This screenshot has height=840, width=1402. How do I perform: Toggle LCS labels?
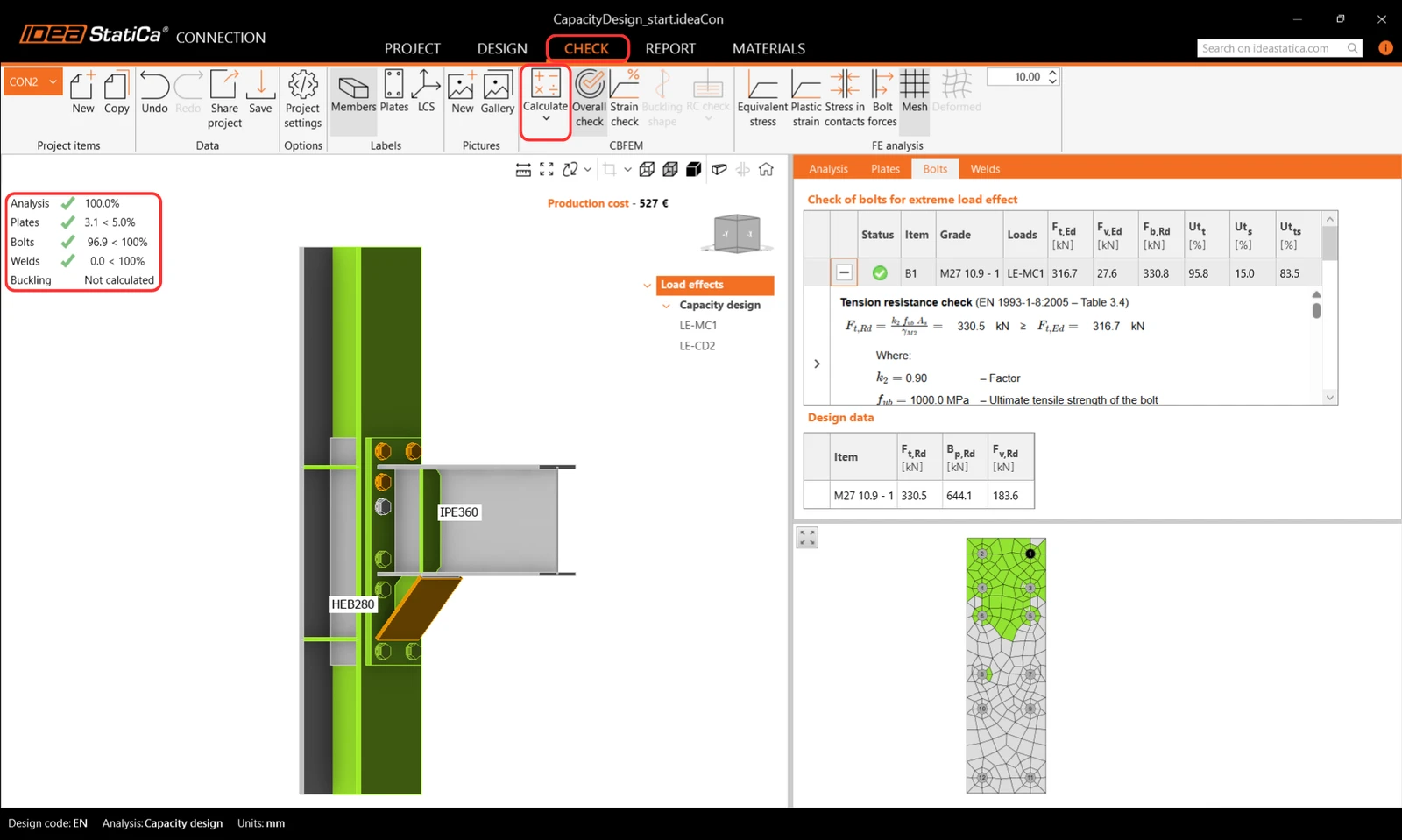[427, 93]
